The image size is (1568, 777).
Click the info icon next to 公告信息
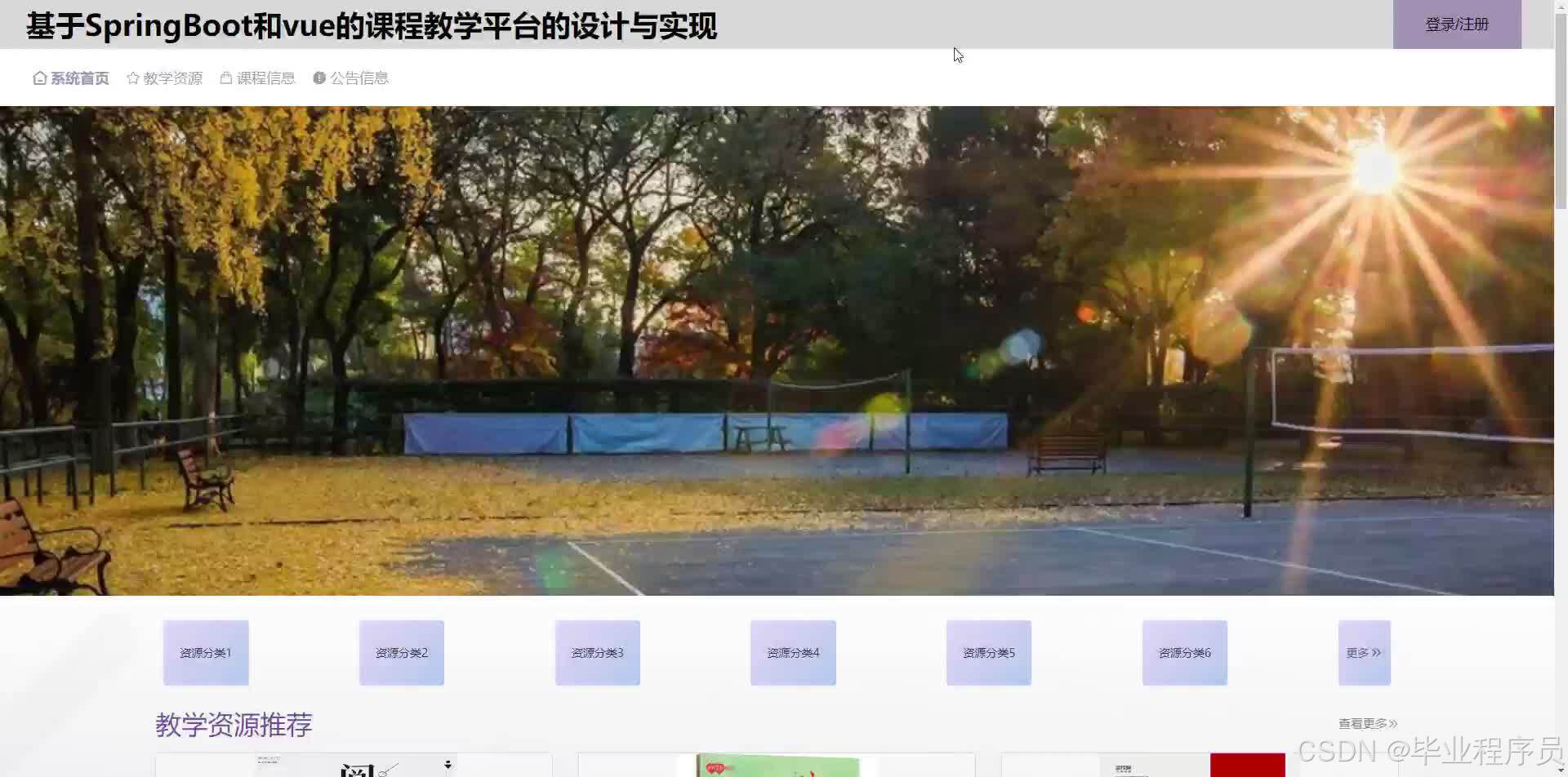pos(318,78)
